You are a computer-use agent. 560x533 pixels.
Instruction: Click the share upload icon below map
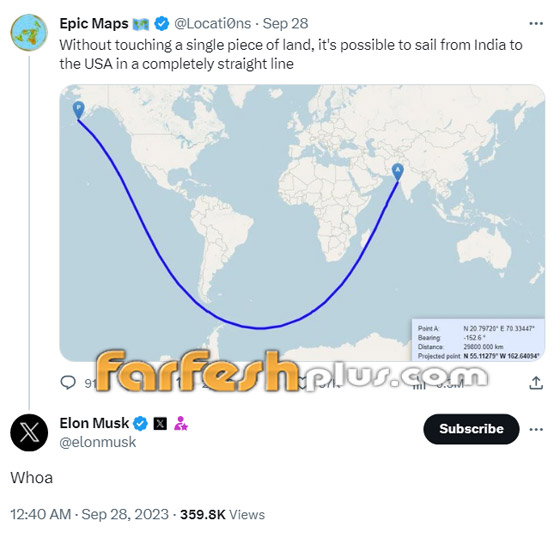[536, 383]
